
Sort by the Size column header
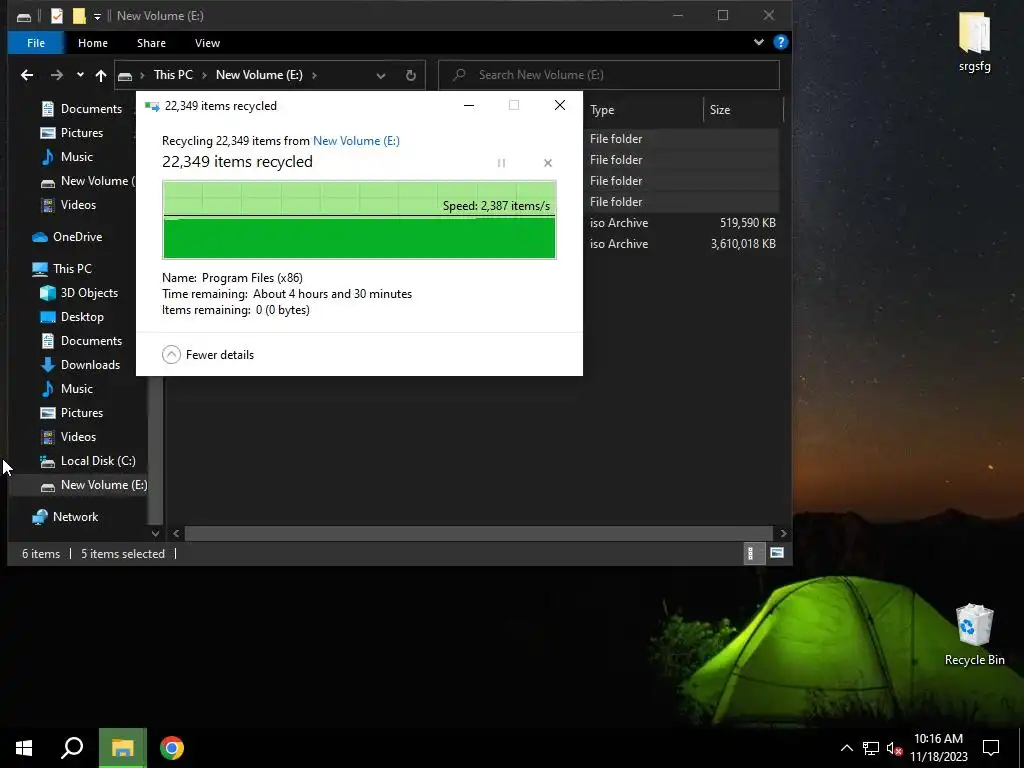(x=720, y=110)
